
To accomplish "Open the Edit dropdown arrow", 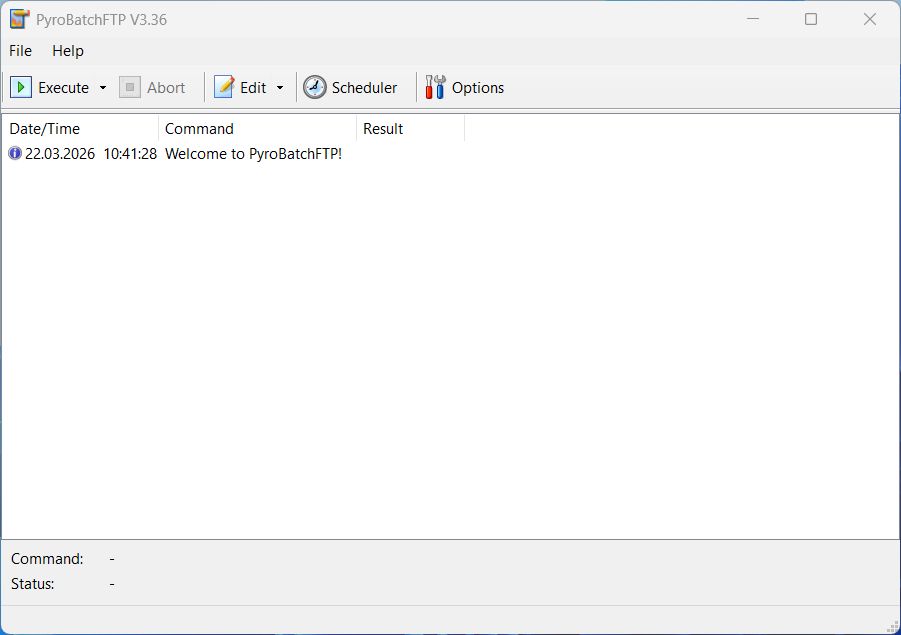I will pyautogui.click(x=280, y=88).
